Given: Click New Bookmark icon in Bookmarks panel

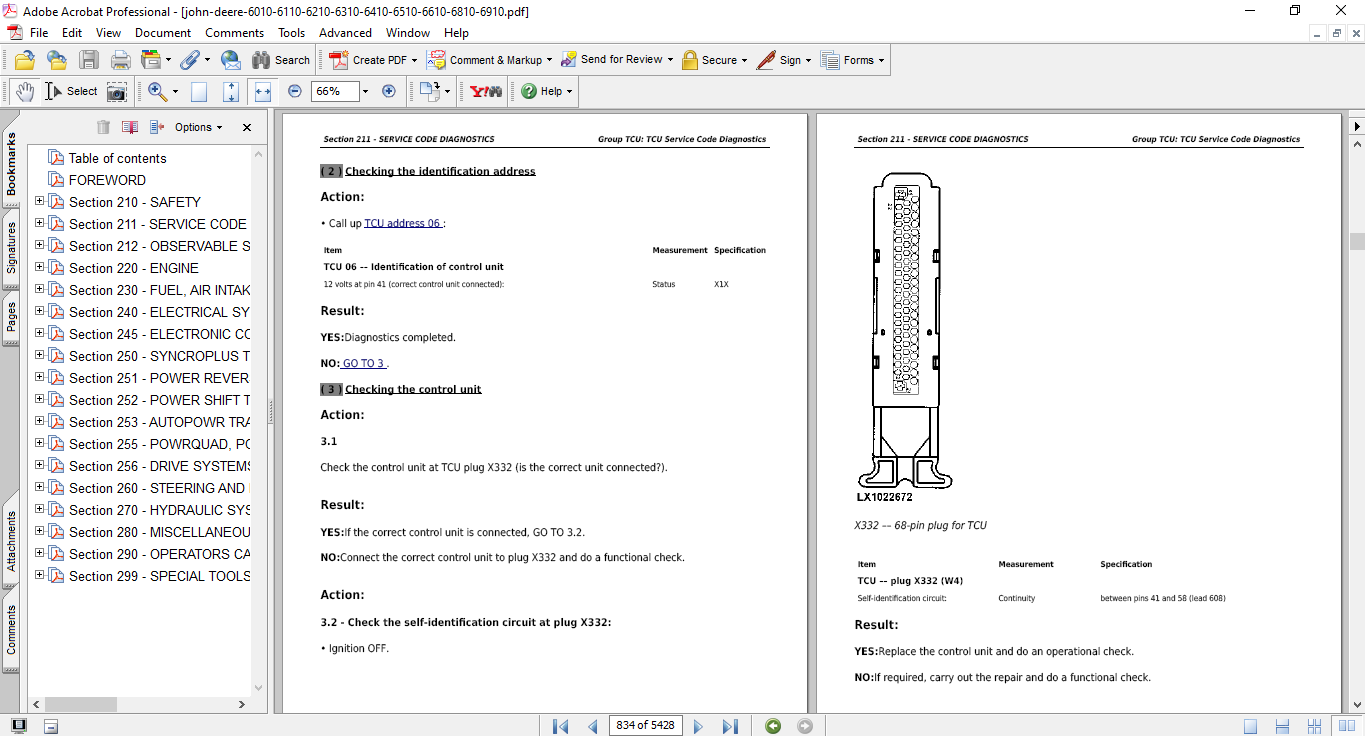Looking at the screenshot, I should tap(130, 127).
